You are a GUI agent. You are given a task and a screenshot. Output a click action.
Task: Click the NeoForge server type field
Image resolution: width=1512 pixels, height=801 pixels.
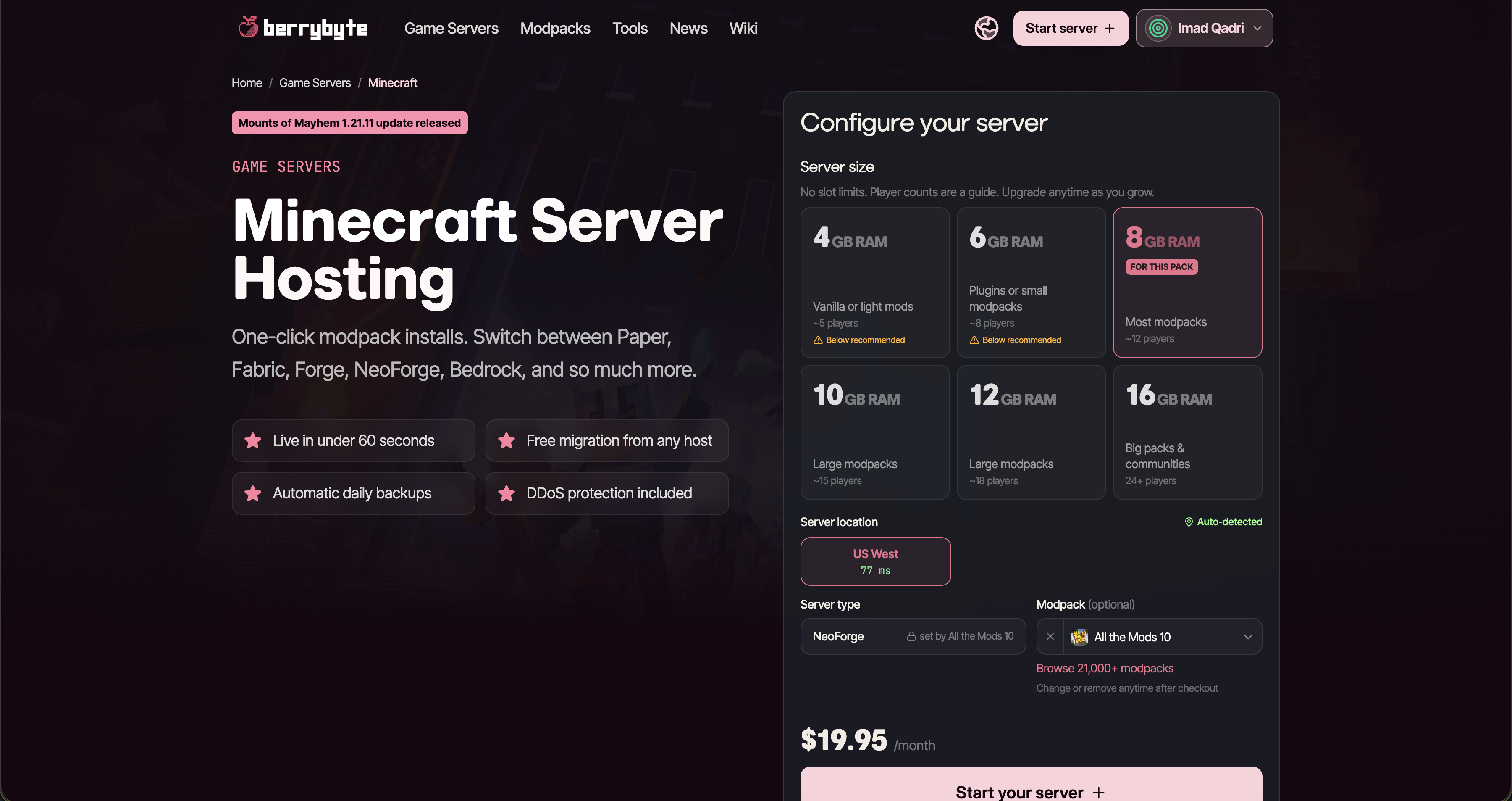tap(913, 636)
